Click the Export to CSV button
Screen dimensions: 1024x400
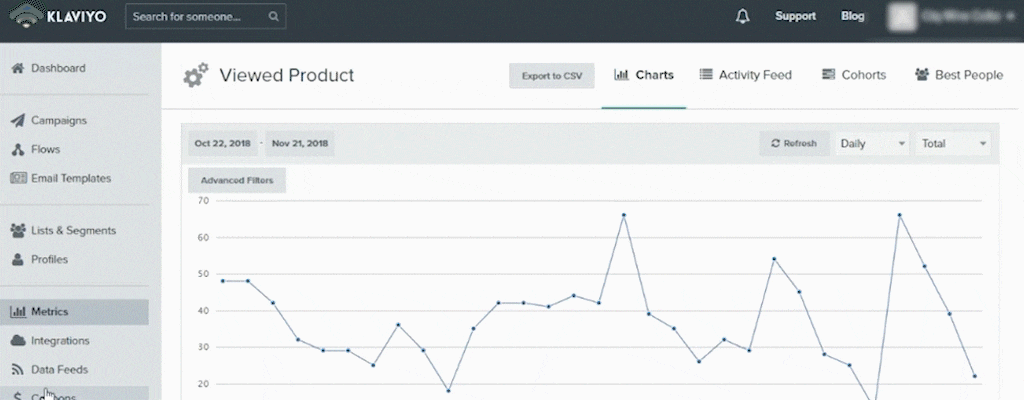(x=552, y=76)
